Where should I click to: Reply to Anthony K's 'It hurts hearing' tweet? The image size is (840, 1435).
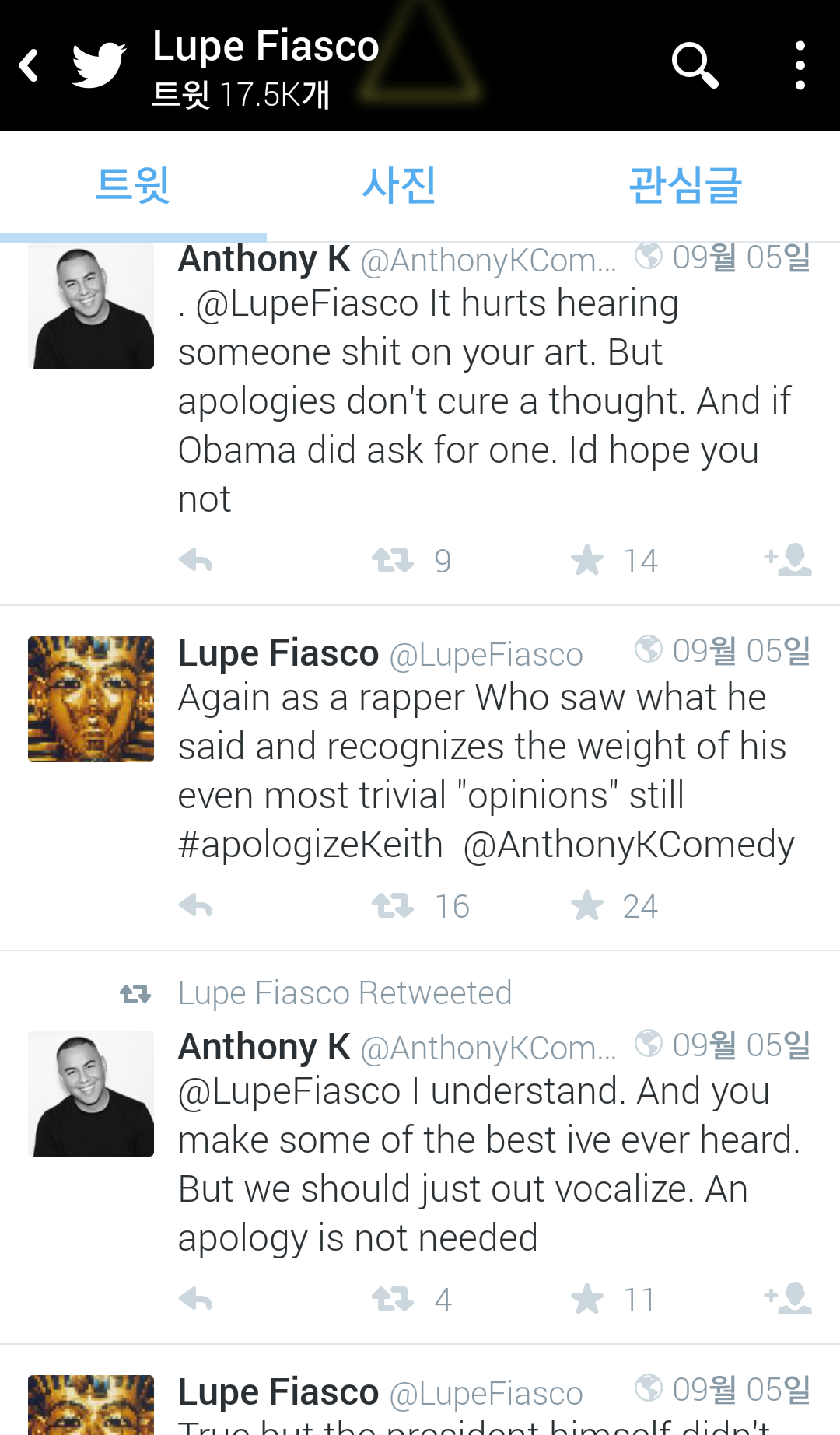click(195, 560)
